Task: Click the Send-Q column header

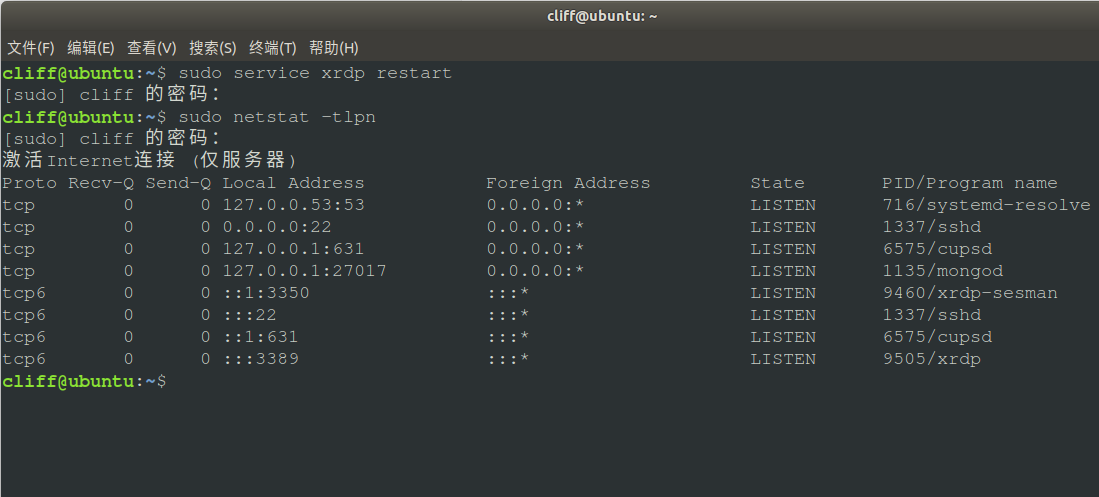Action: tap(178, 183)
